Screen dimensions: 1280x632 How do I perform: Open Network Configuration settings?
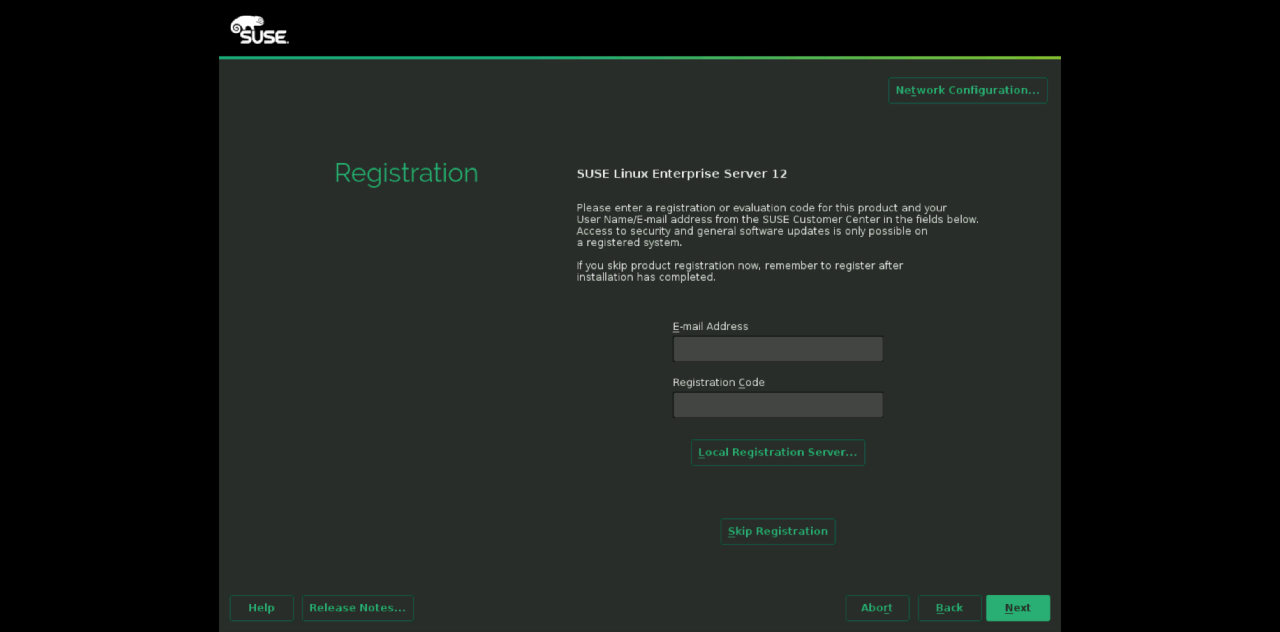[967, 90]
